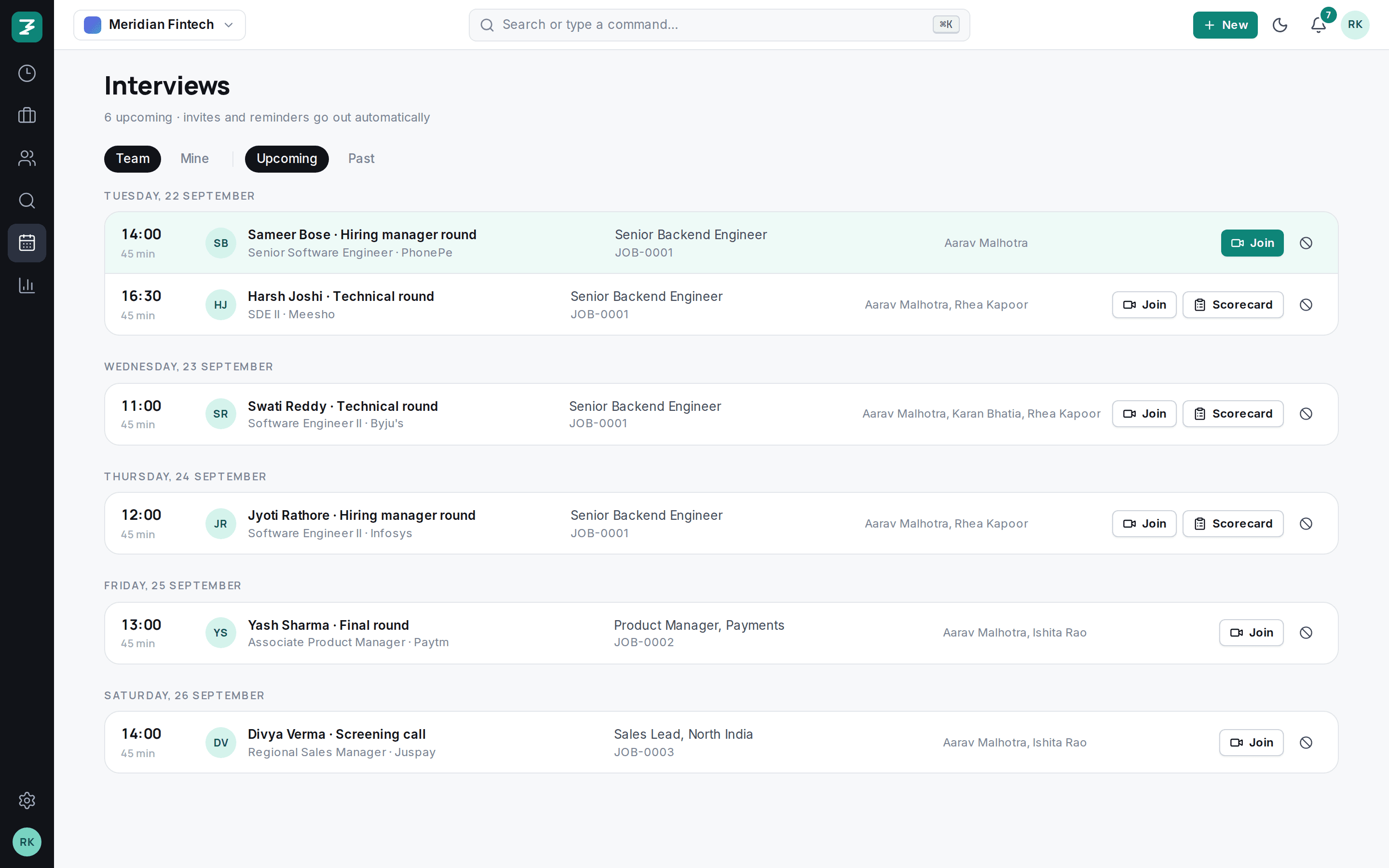Cancel Harsh Joshi interview via circle-slash icon
1389x868 pixels.
[x=1306, y=305]
